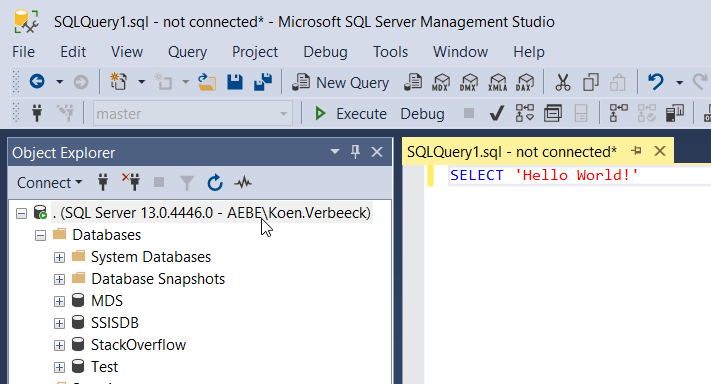
Task: Collapse the SQL Server 13.0.4446.0 node
Action: [21, 213]
